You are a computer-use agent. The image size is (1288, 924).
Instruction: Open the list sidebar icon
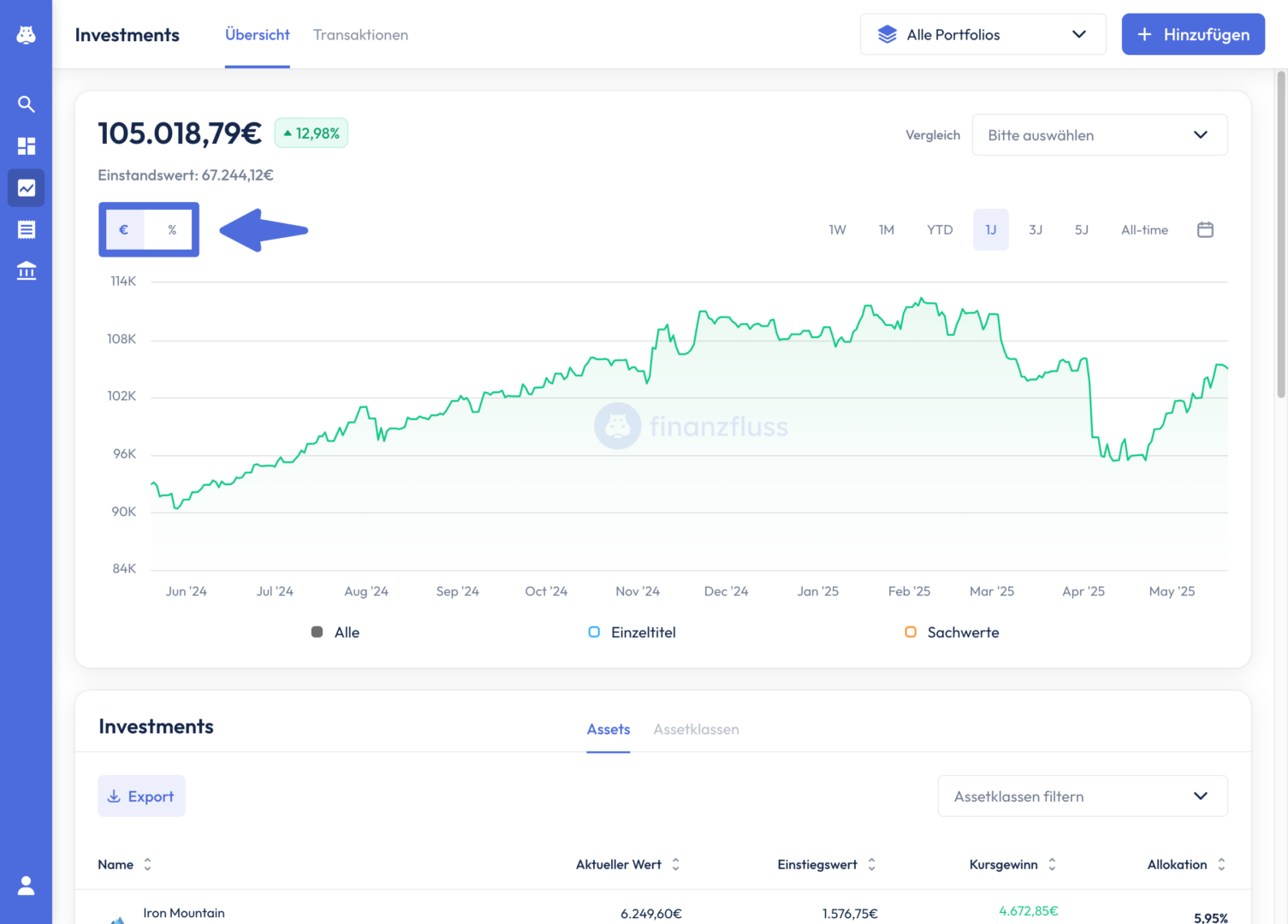click(27, 229)
